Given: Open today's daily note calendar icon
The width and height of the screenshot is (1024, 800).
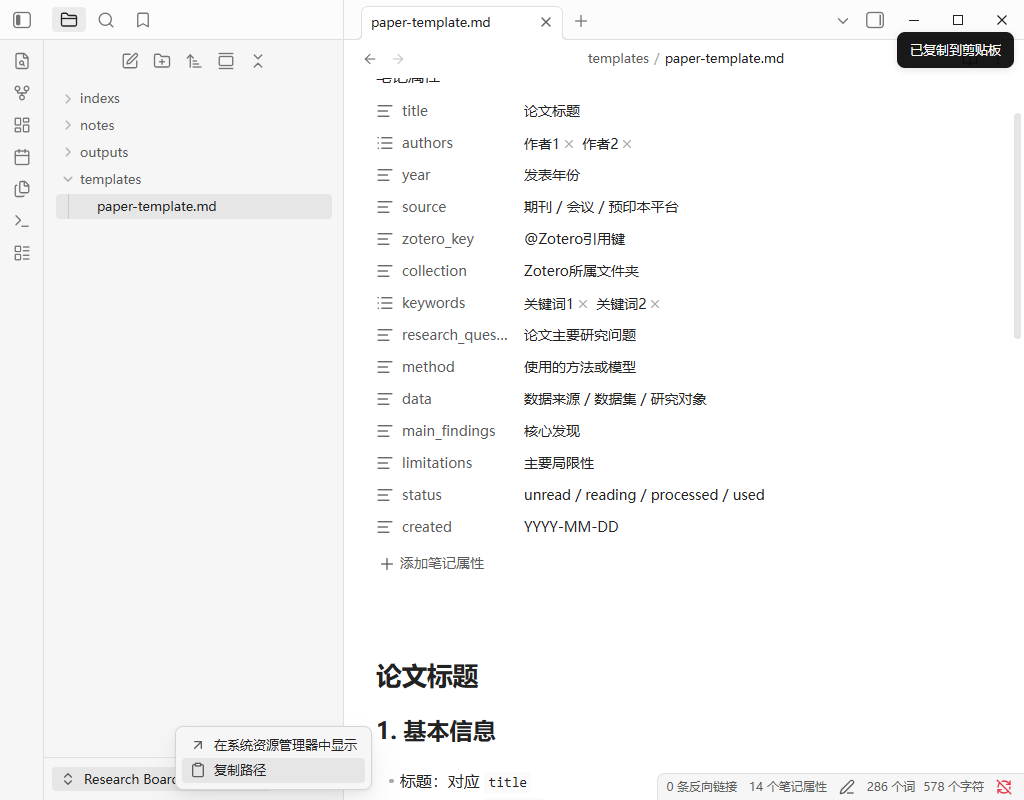Looking at the screenshot, I should coord(22,157).
